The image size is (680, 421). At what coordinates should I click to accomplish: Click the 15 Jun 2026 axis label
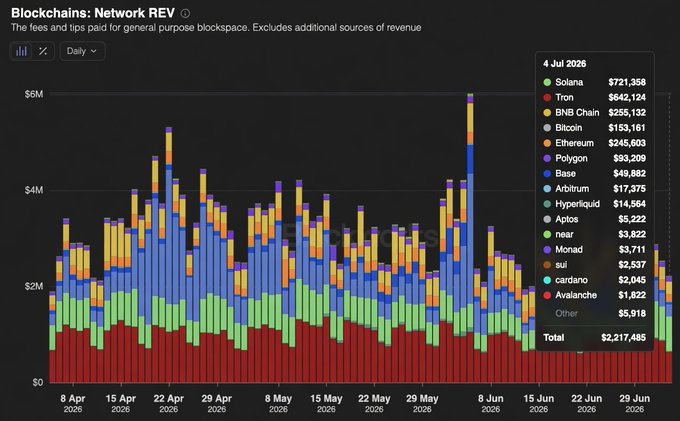[539, 403]
